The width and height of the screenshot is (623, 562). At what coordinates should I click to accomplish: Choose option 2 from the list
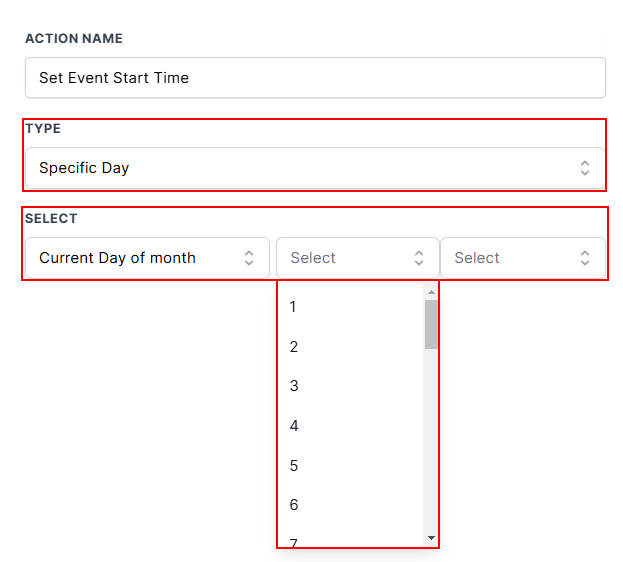point(294,347)
